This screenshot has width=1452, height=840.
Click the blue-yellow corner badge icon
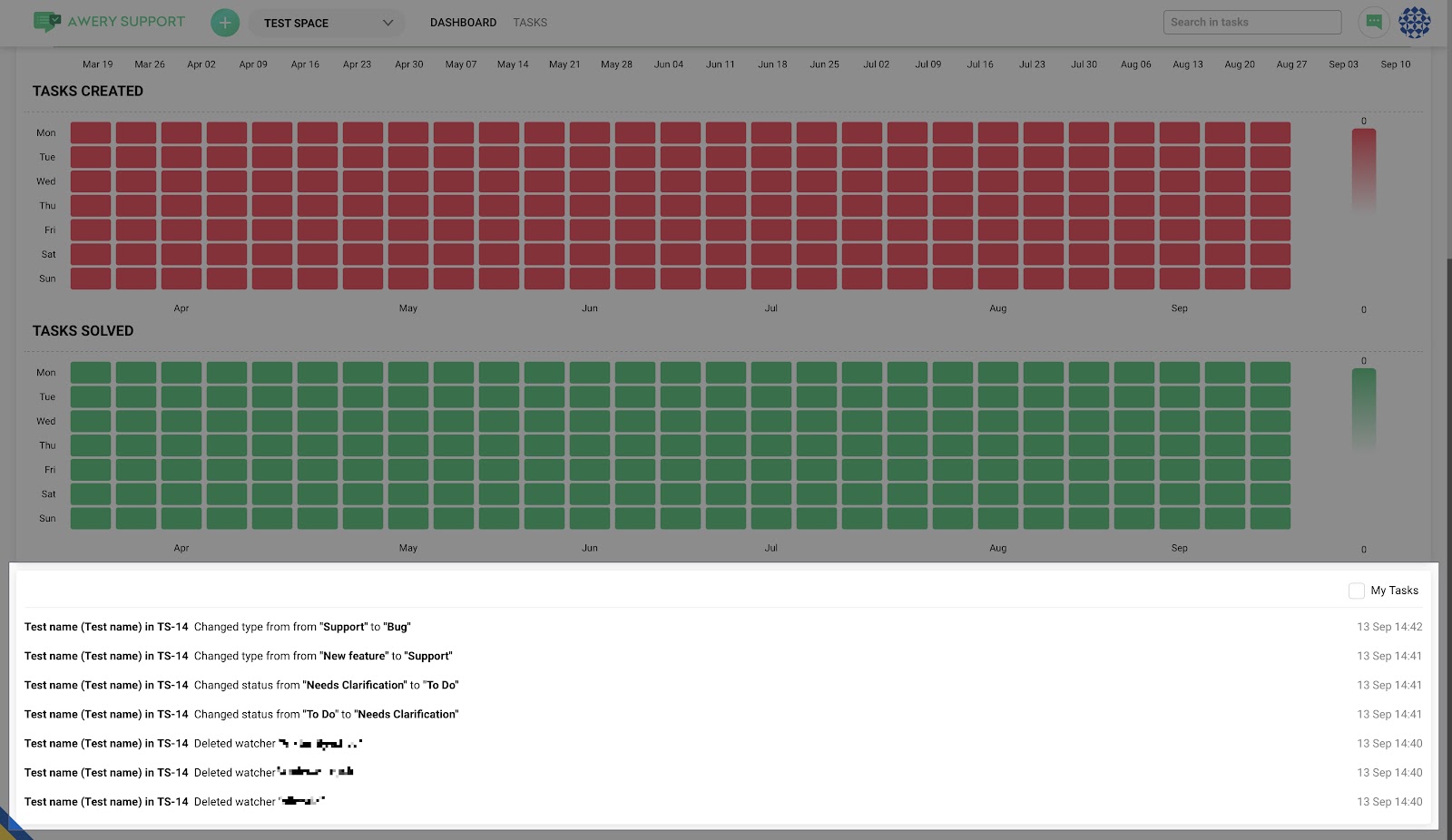click(11, 827)
